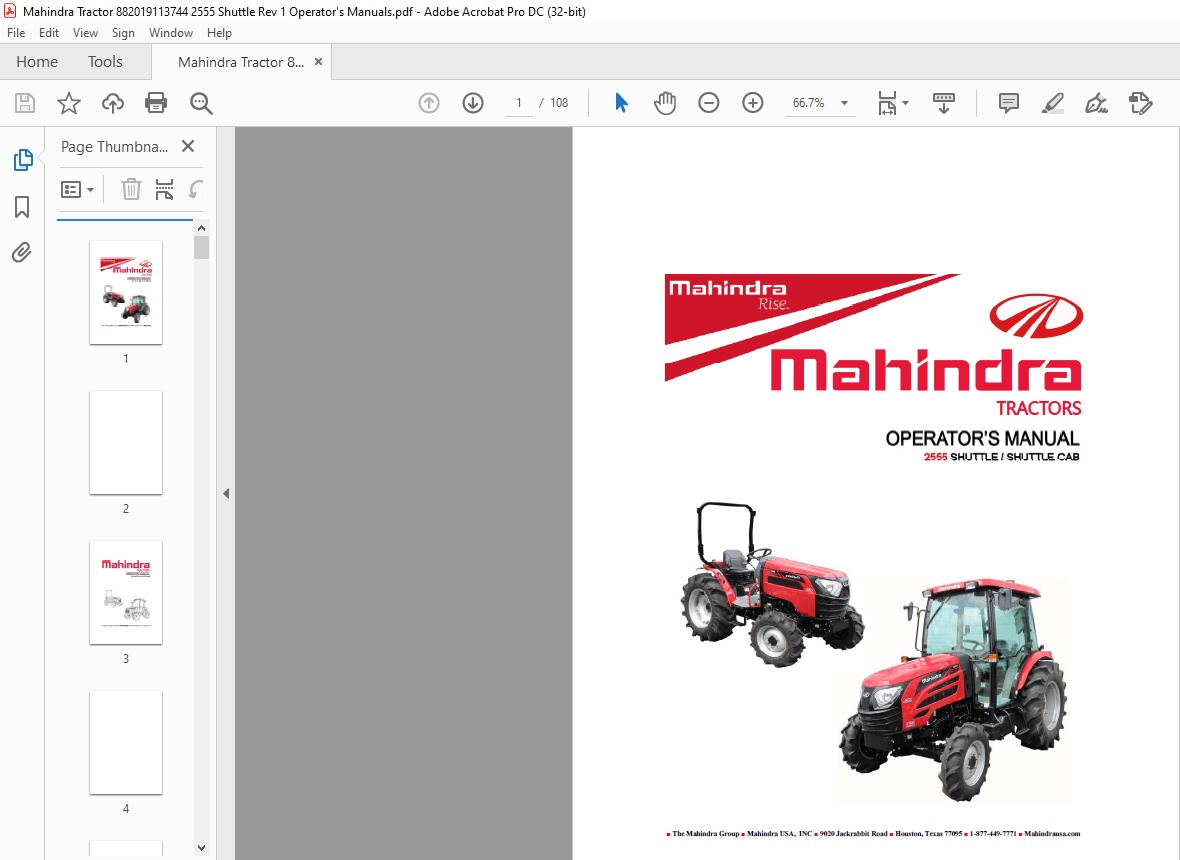The width and height of the screenshot is (1180, 860).
Task: Add a comment sticky note
Action: [1008, 103]
